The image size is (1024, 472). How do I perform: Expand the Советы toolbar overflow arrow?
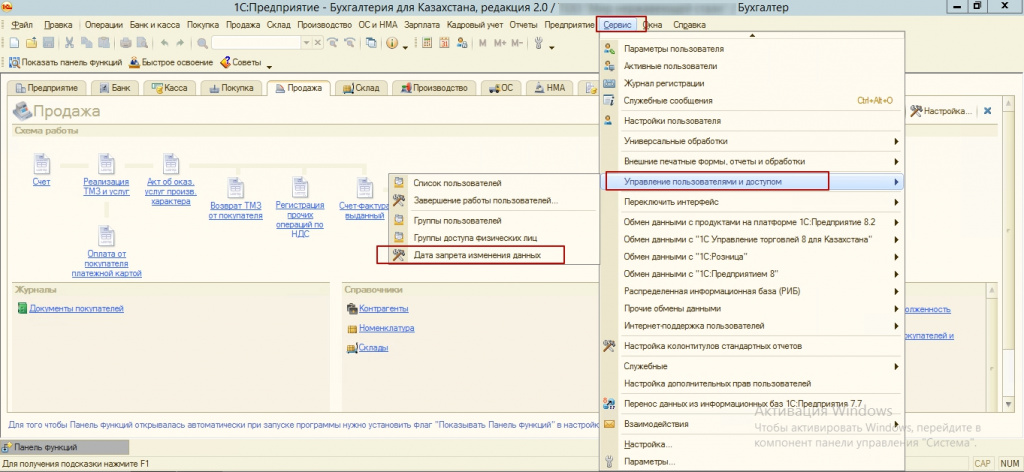pos(269,65)
